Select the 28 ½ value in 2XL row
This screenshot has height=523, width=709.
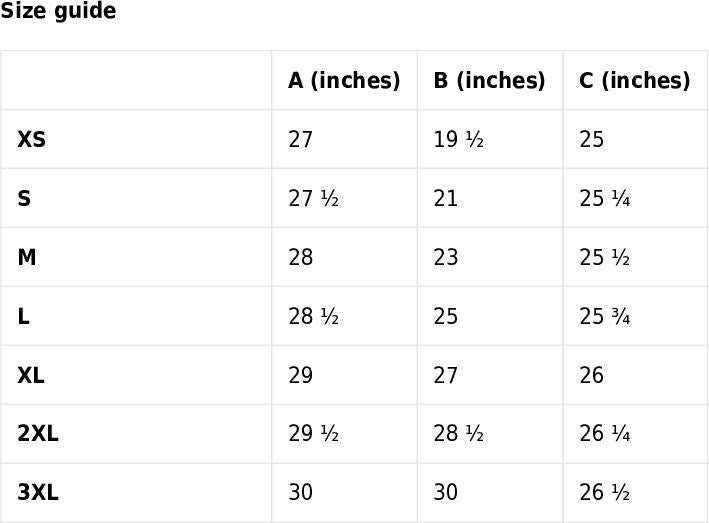[x=458, y=433]
